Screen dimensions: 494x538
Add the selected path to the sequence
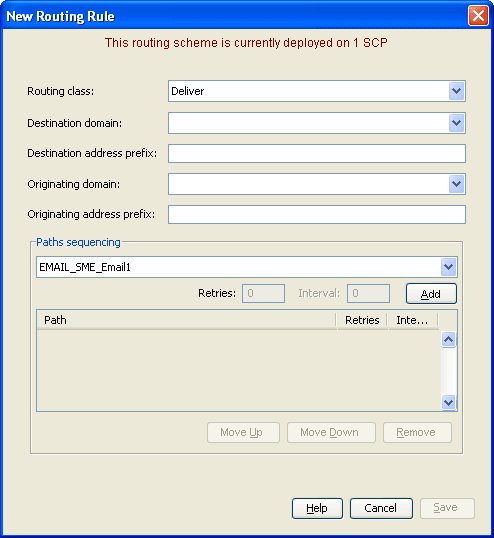click(431, 294)
